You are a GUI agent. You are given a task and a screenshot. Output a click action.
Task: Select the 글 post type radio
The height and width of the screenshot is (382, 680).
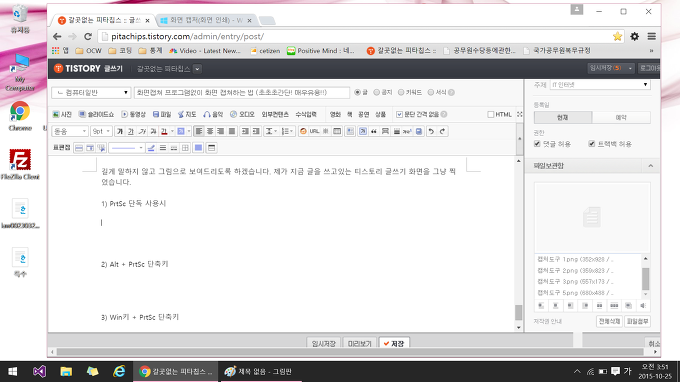(x=357, y=92)
